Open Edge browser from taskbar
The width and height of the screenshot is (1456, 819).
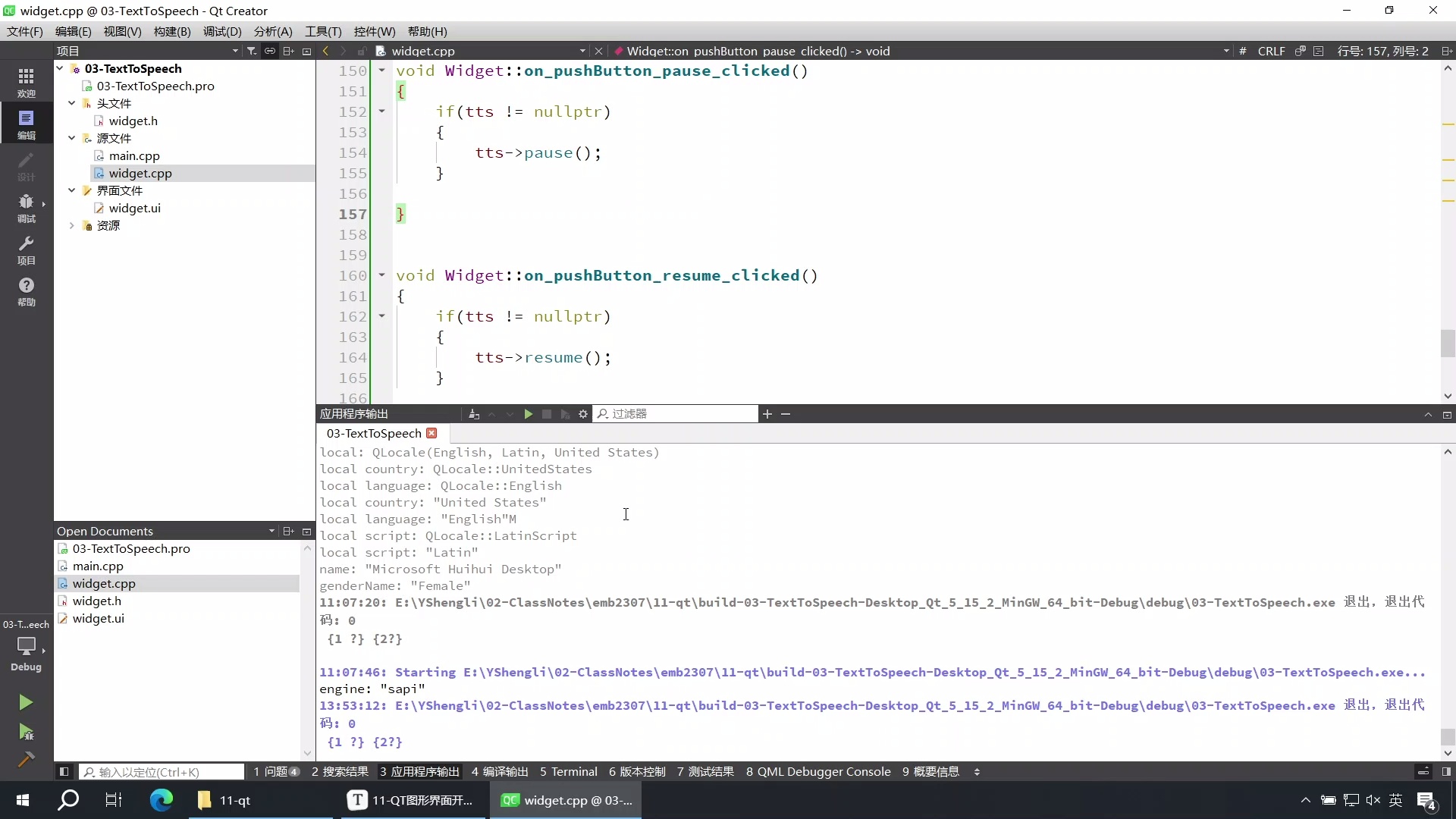coord(161,800)
